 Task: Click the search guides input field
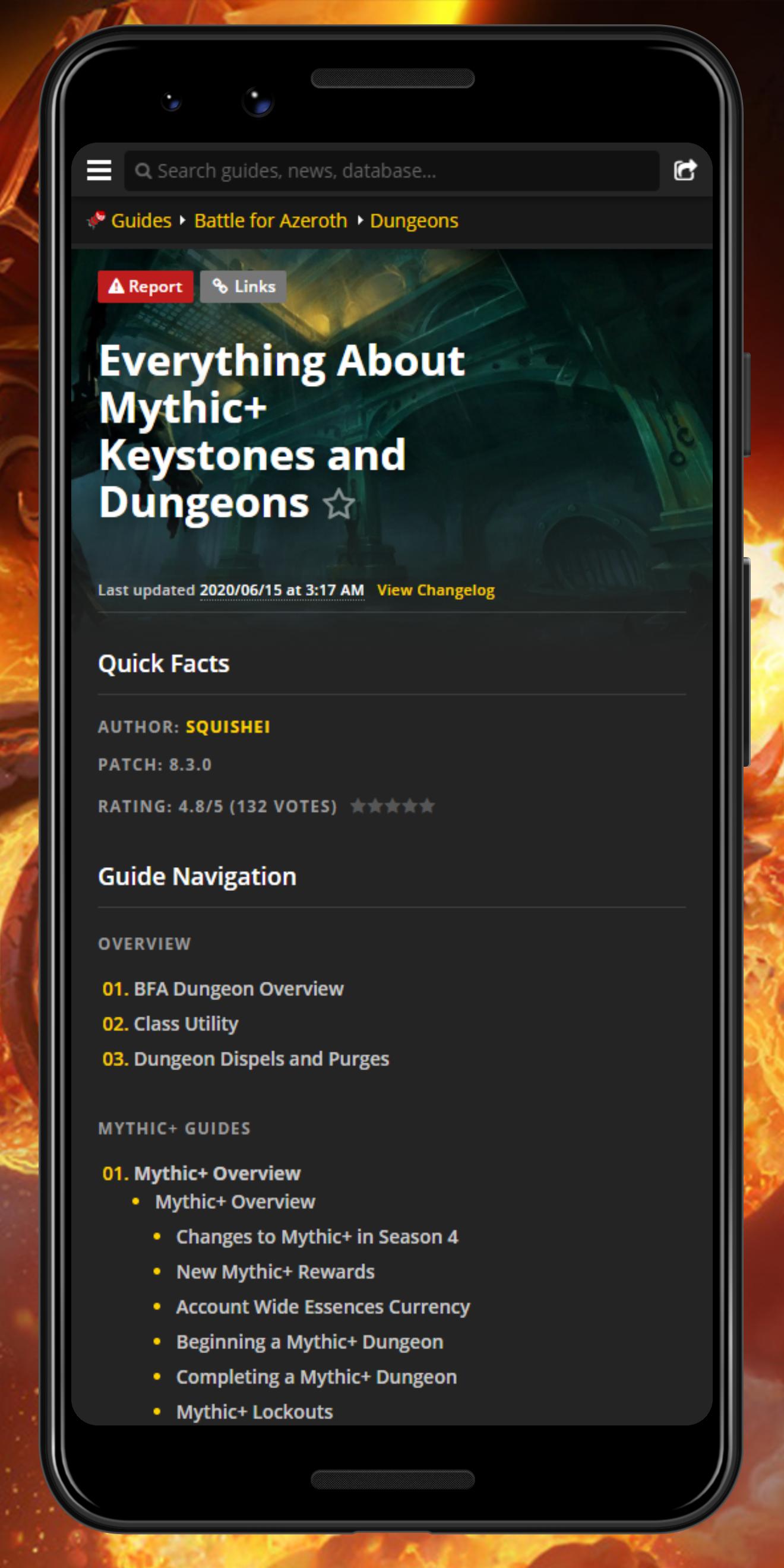click(x=391, y=171)
